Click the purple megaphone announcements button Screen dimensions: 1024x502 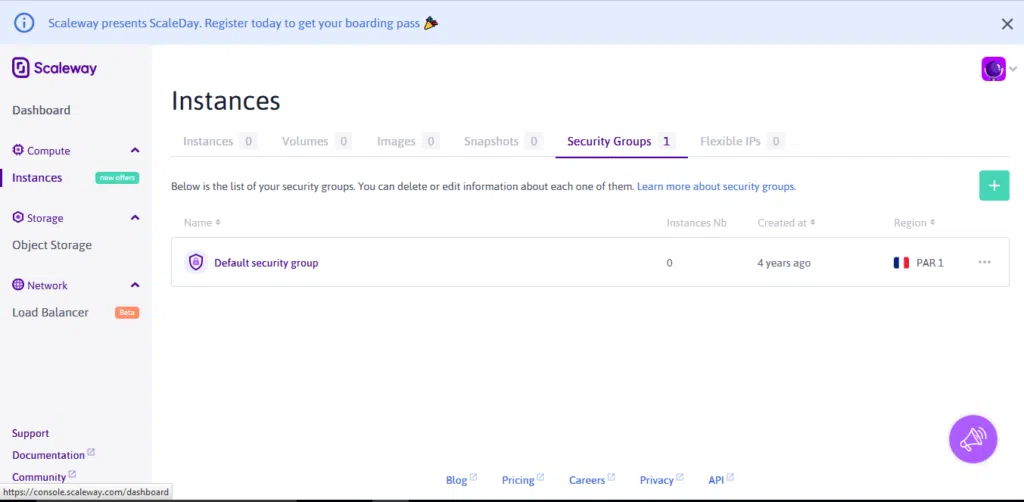pos(972,439)
